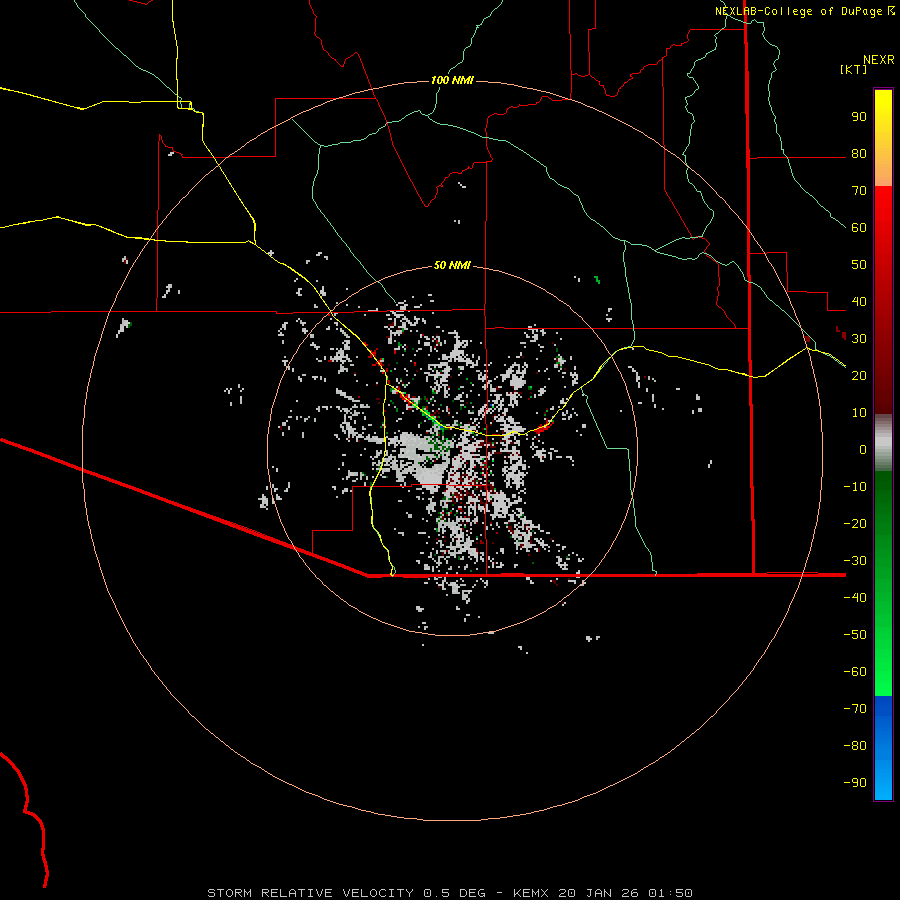Click the -60 value on velocity scale
This screenshot has width=900, height=900.
[x=855, y=672]
